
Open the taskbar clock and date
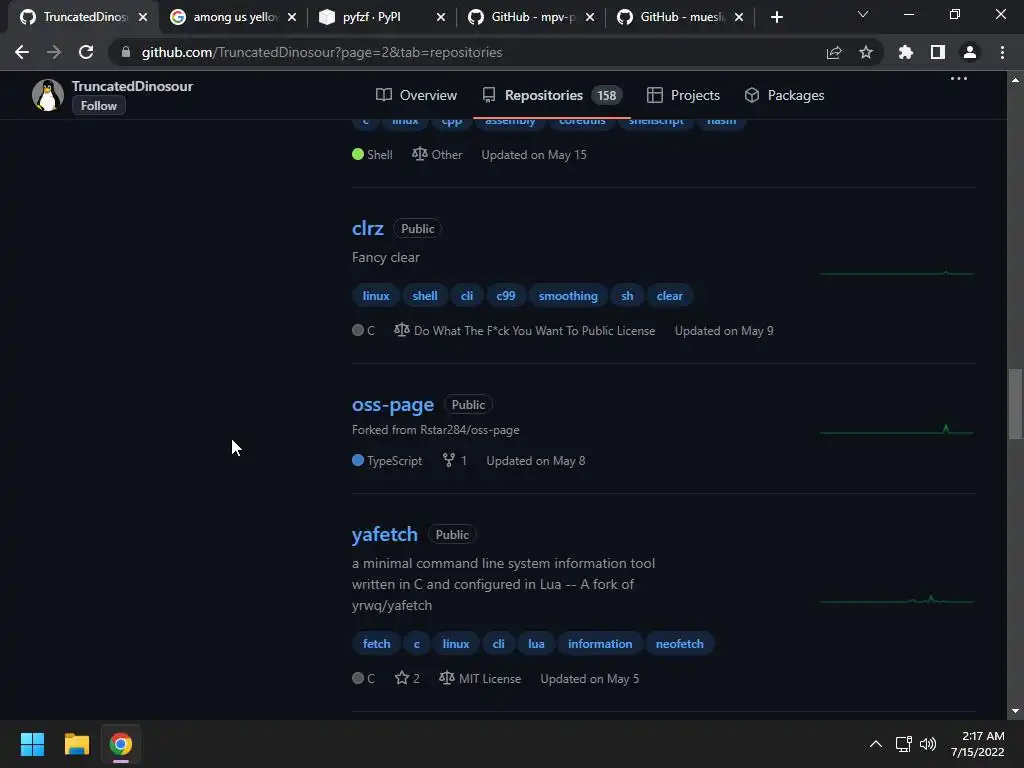pos(978,744)
